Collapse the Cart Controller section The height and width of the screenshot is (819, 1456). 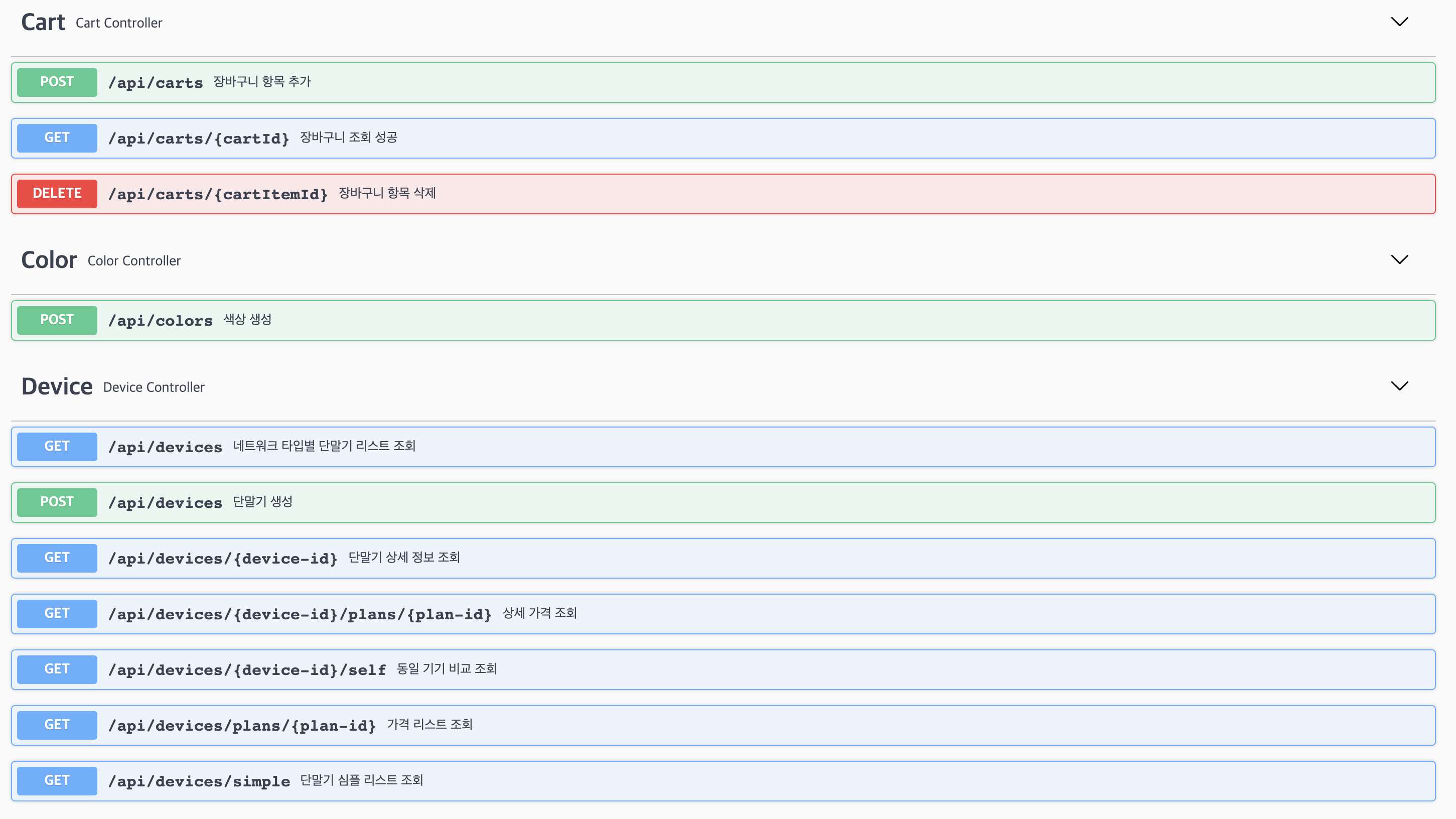pyautogui.click(x=1400, y=23)
